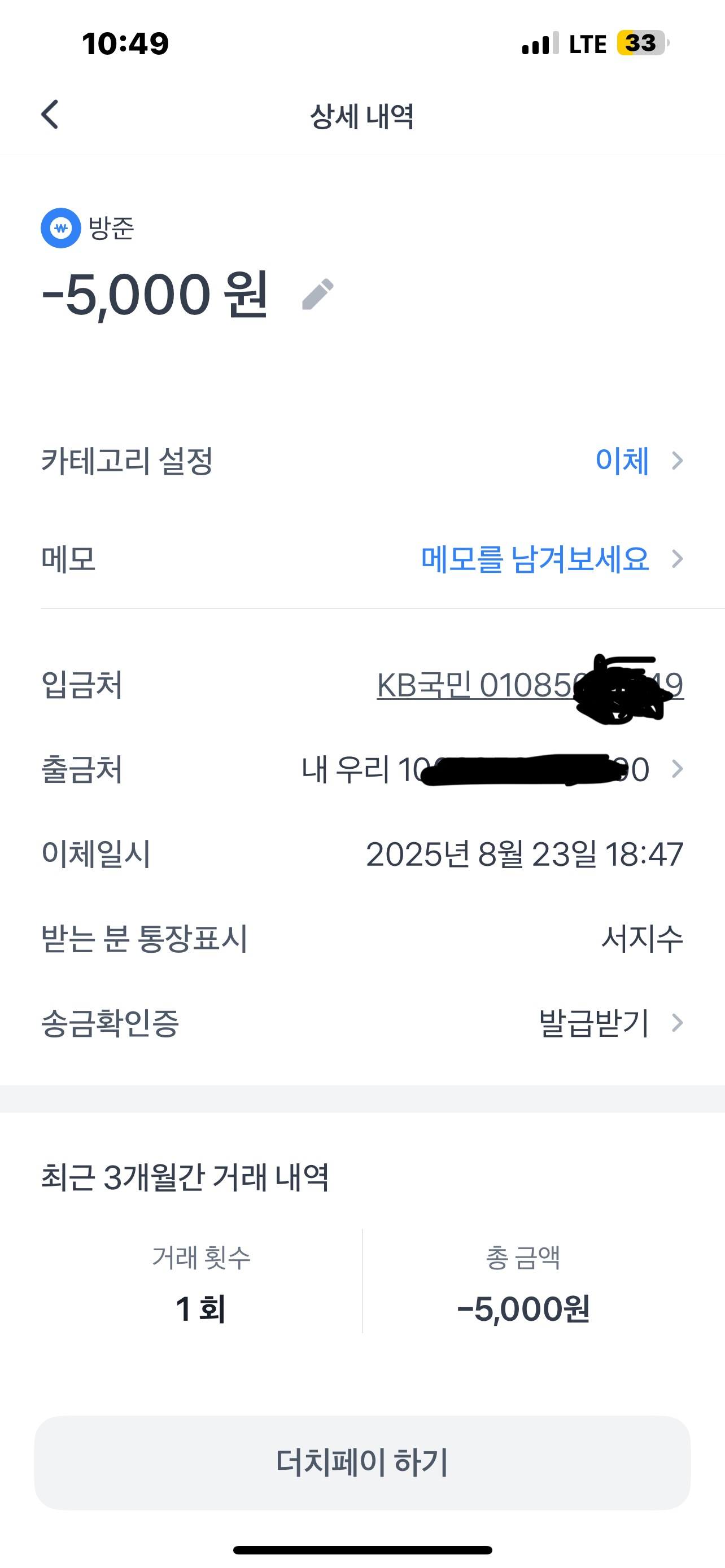Tap the blue won symbol icon

61,228
